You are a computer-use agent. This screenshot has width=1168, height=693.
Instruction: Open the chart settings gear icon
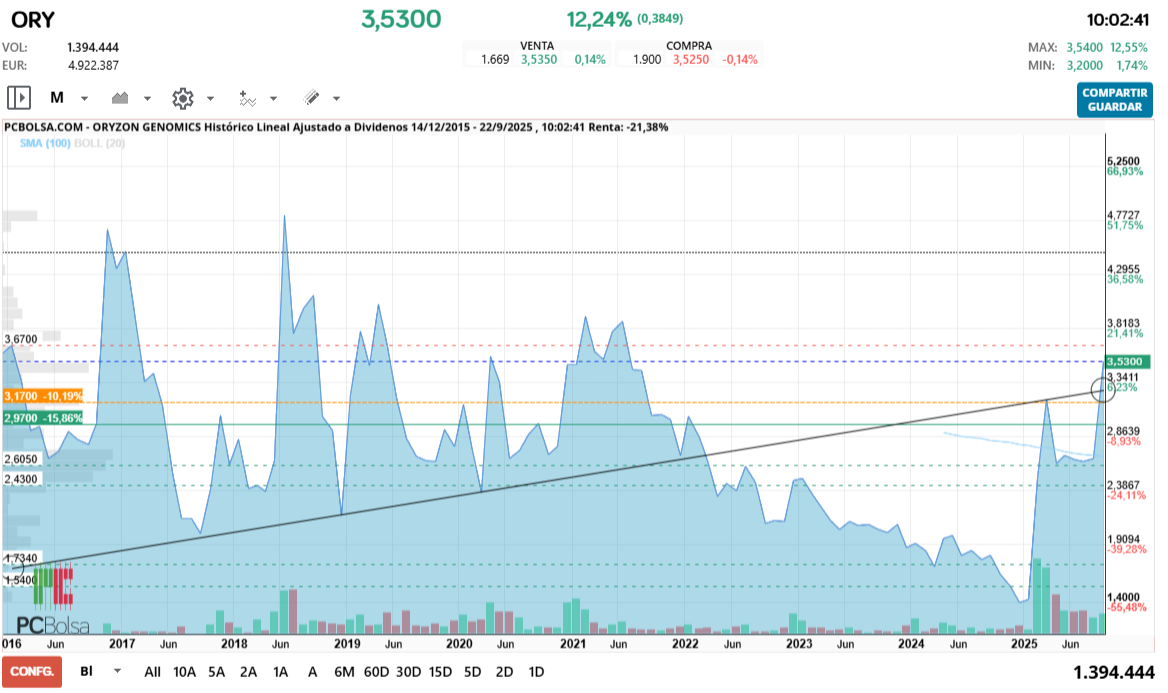pyautogui.click(x=182, y=98)
